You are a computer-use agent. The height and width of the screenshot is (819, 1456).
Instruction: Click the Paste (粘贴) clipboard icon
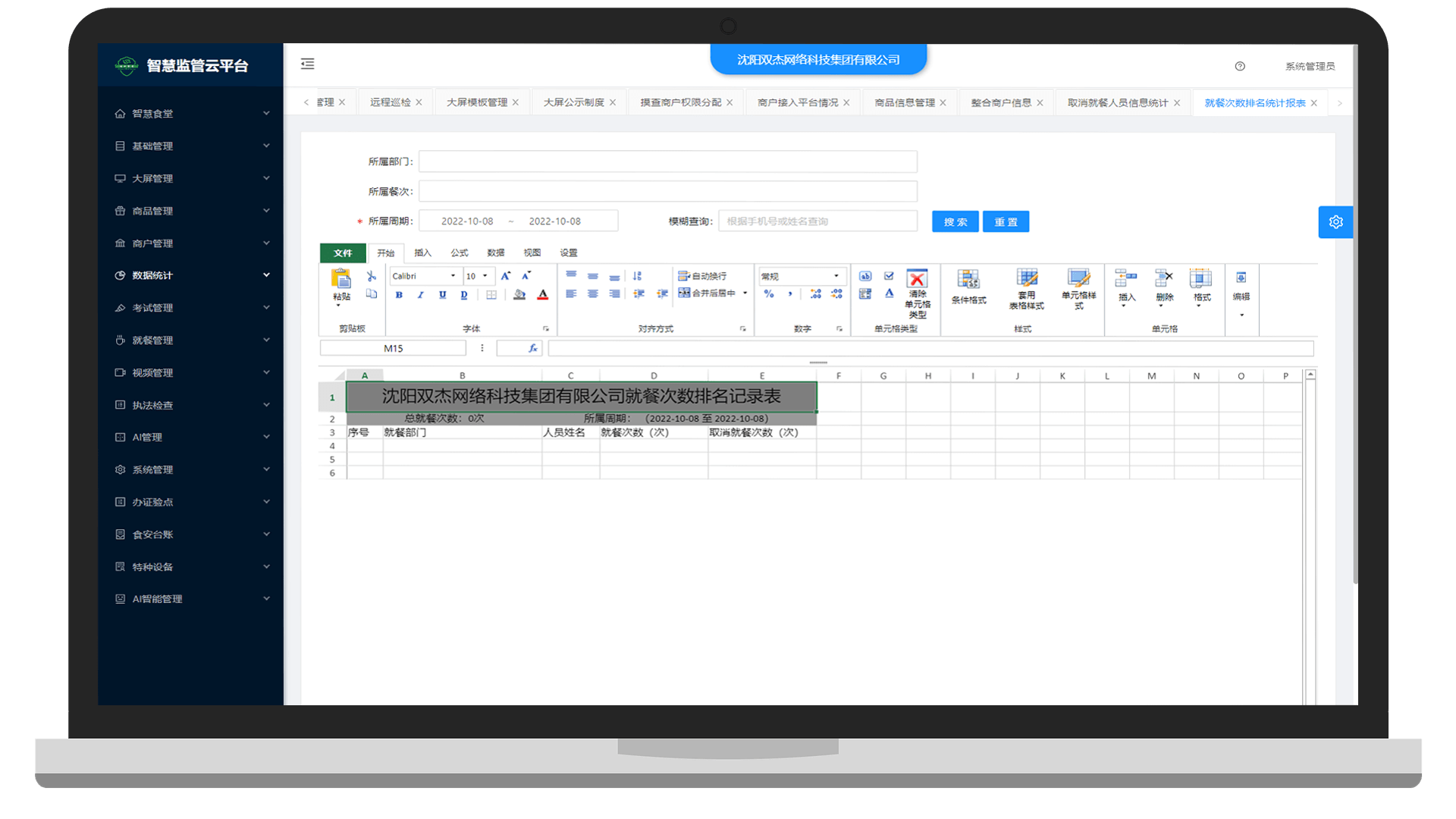(341, 280)
